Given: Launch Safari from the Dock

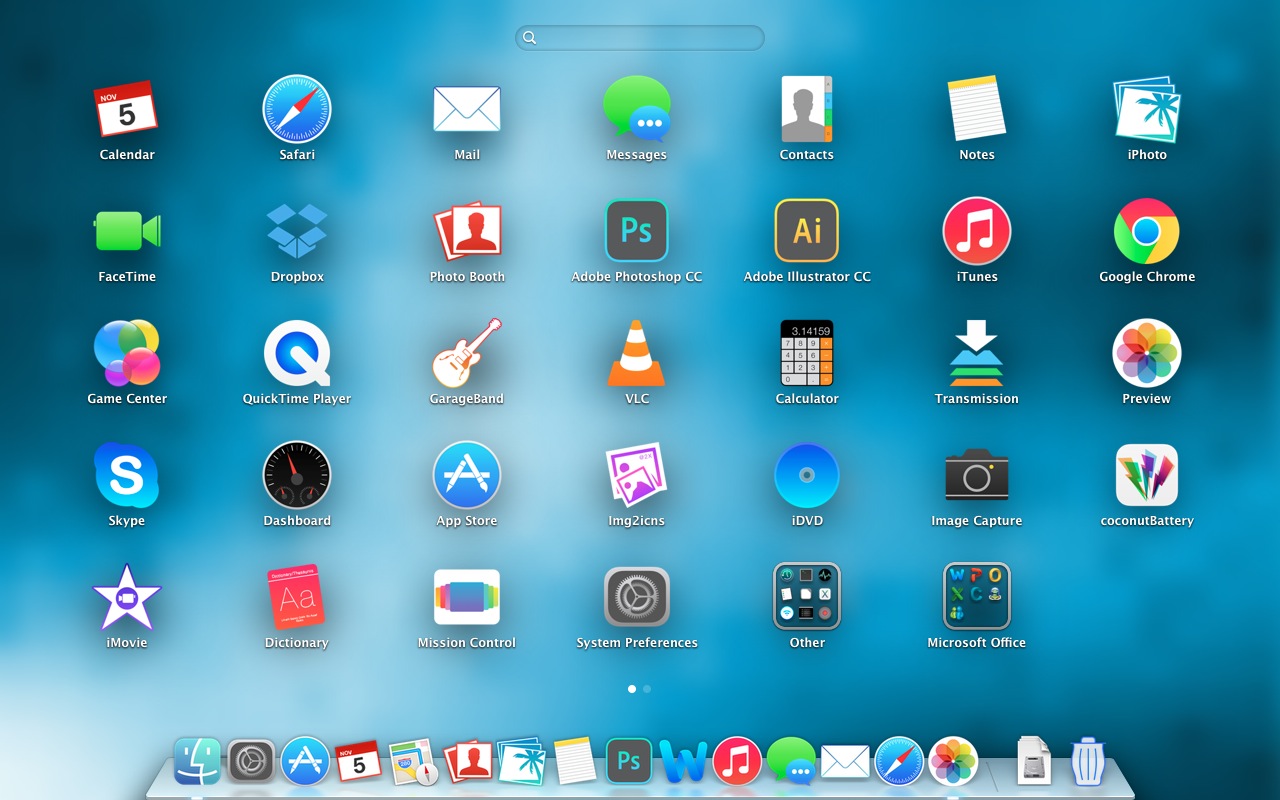Looking at the screenshot, I should click(x=899, y=762).
